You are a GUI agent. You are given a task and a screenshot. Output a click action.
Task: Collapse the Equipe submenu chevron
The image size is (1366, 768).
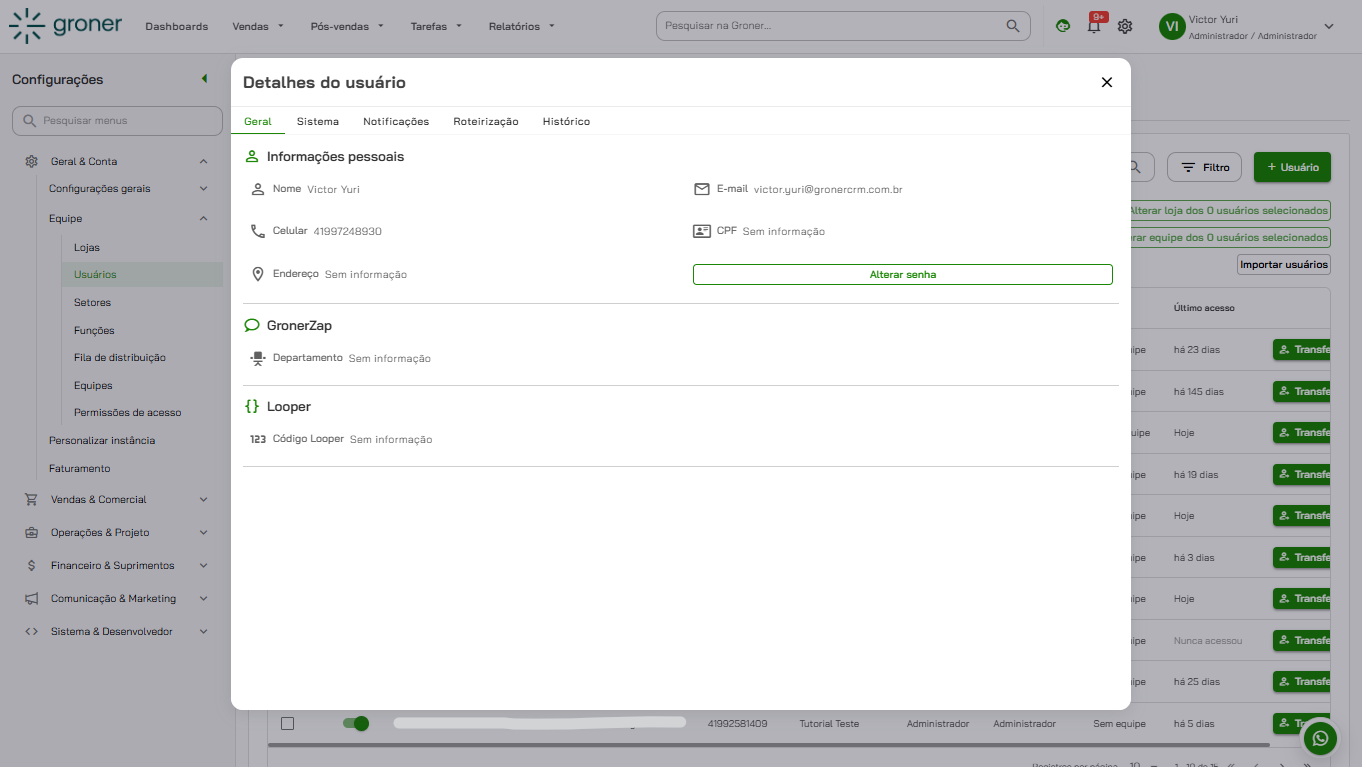(x=203, y=218)
